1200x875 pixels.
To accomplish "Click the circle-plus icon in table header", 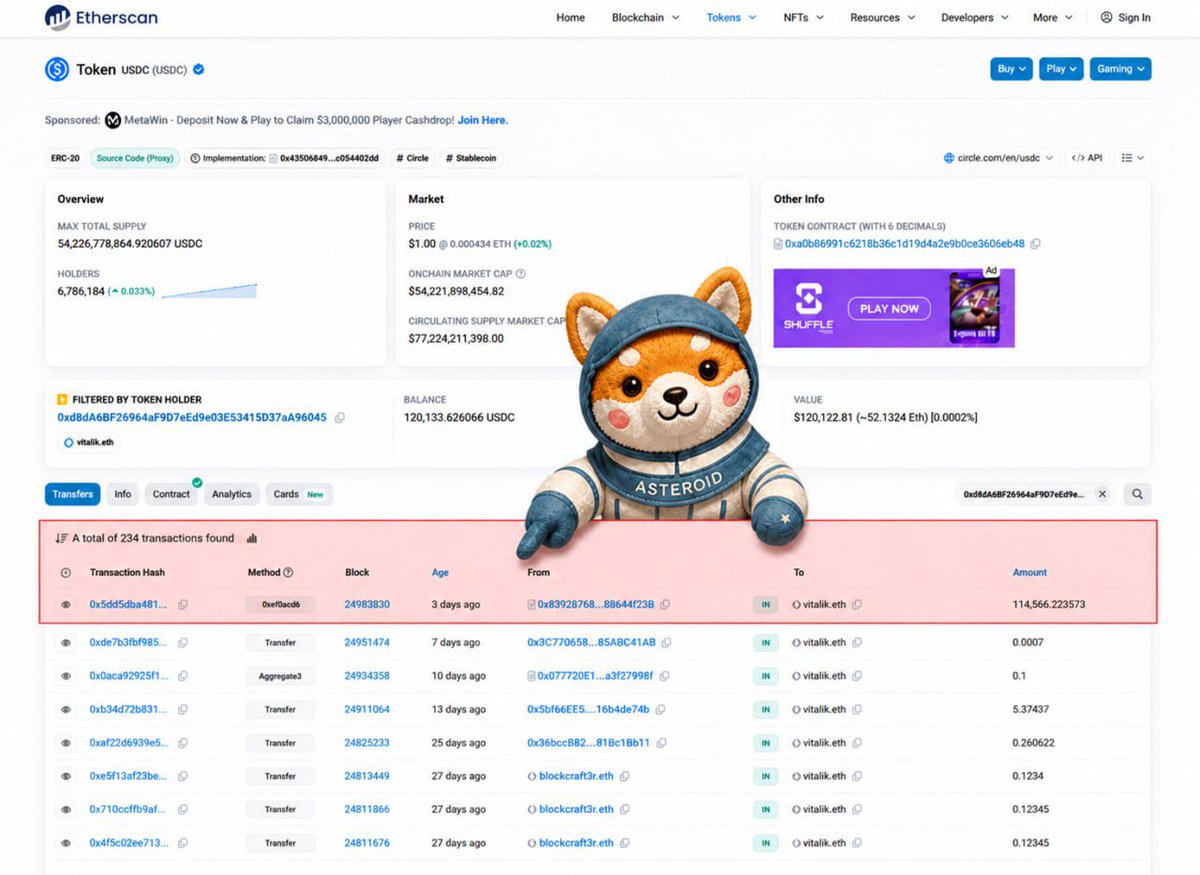I will tap(66, 572).
